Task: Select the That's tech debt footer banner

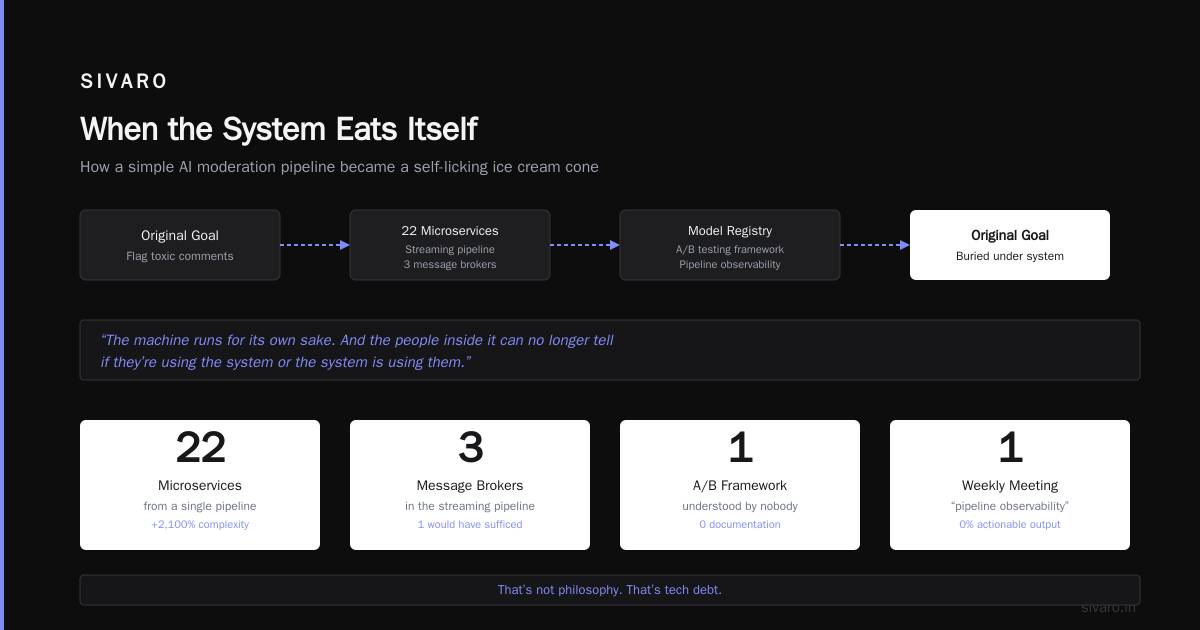Action: coord(610,590)
